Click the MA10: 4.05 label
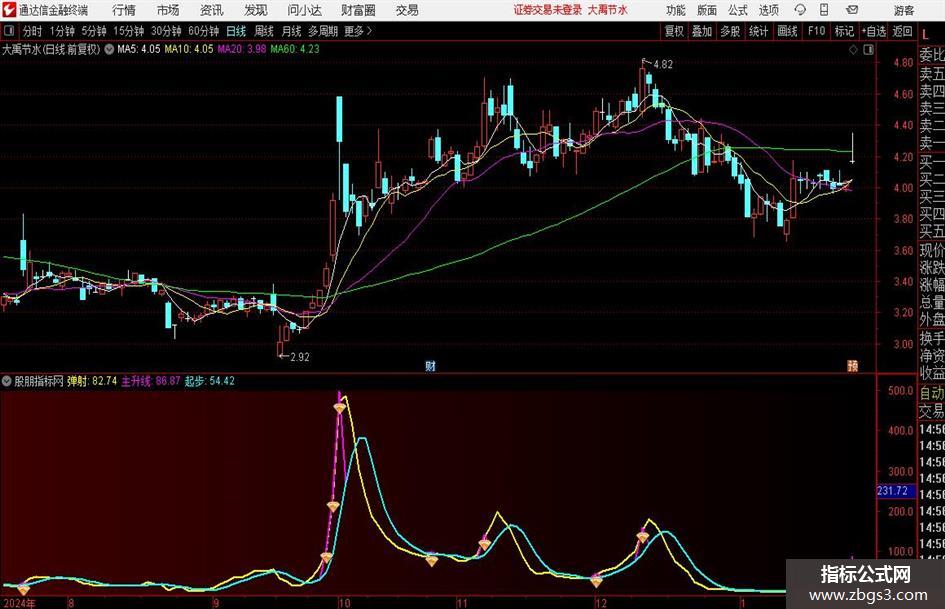The width and height of the screenshot is (945, 609). tap(189, 49)
